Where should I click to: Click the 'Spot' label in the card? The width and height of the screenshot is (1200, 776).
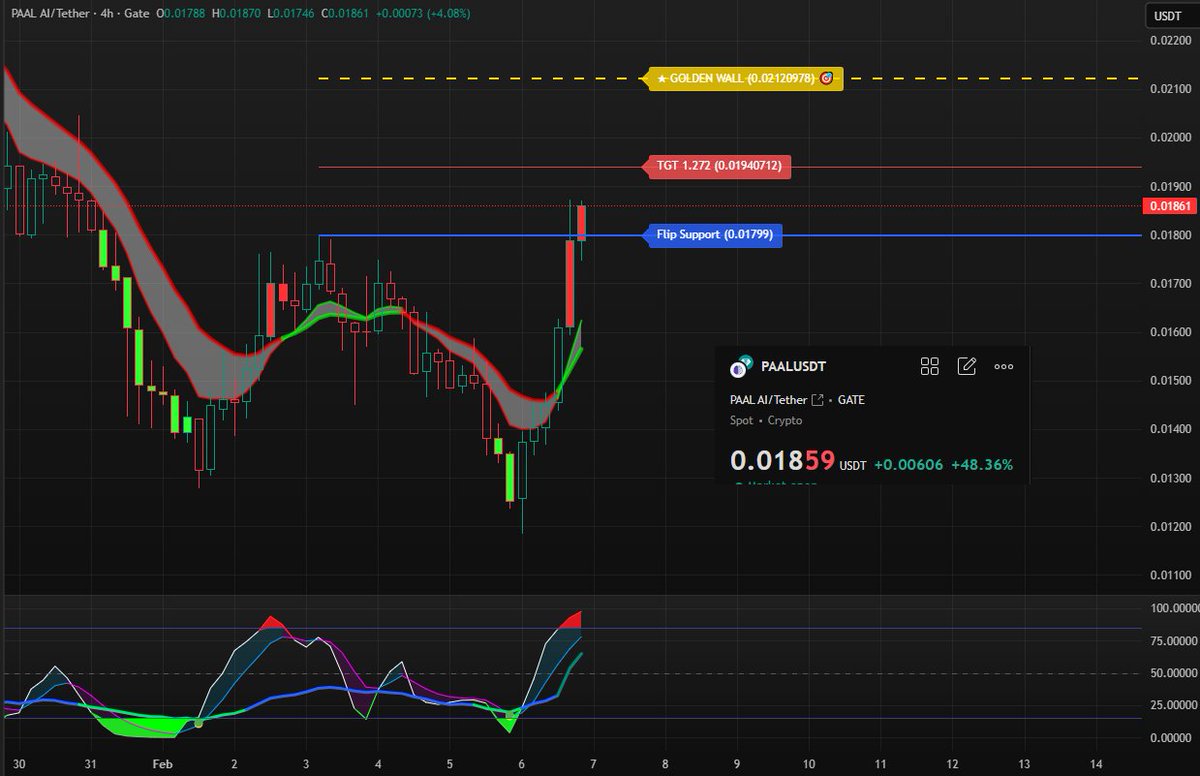coord(741,421)
